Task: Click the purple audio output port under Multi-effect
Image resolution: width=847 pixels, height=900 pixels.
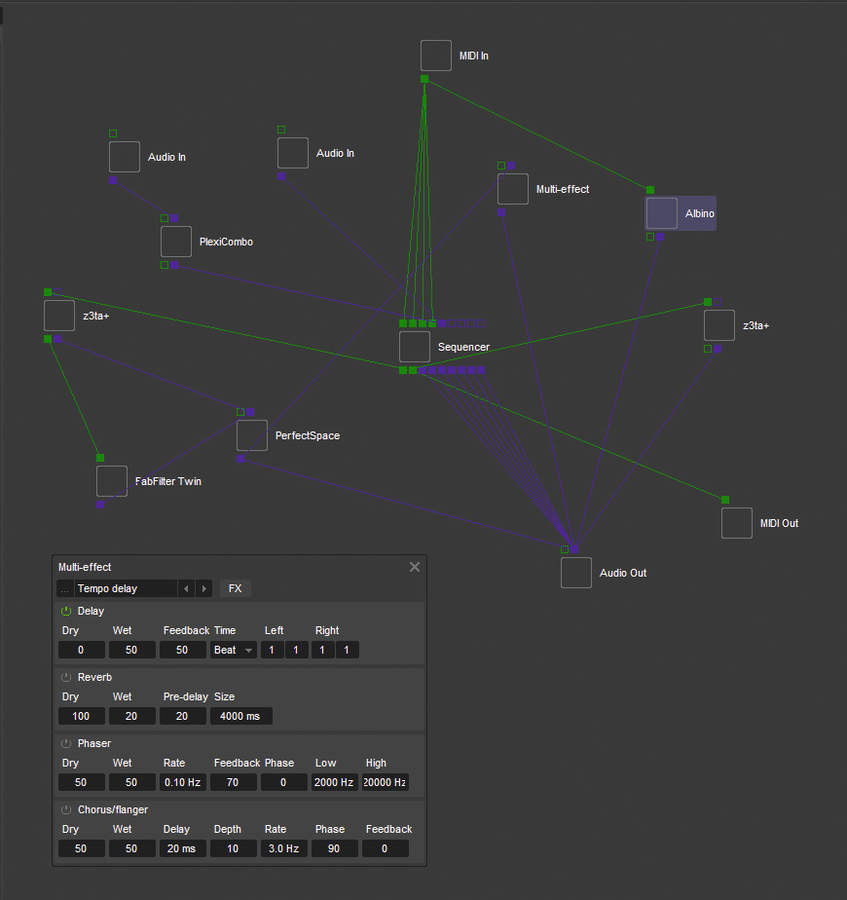Action: 502,212
